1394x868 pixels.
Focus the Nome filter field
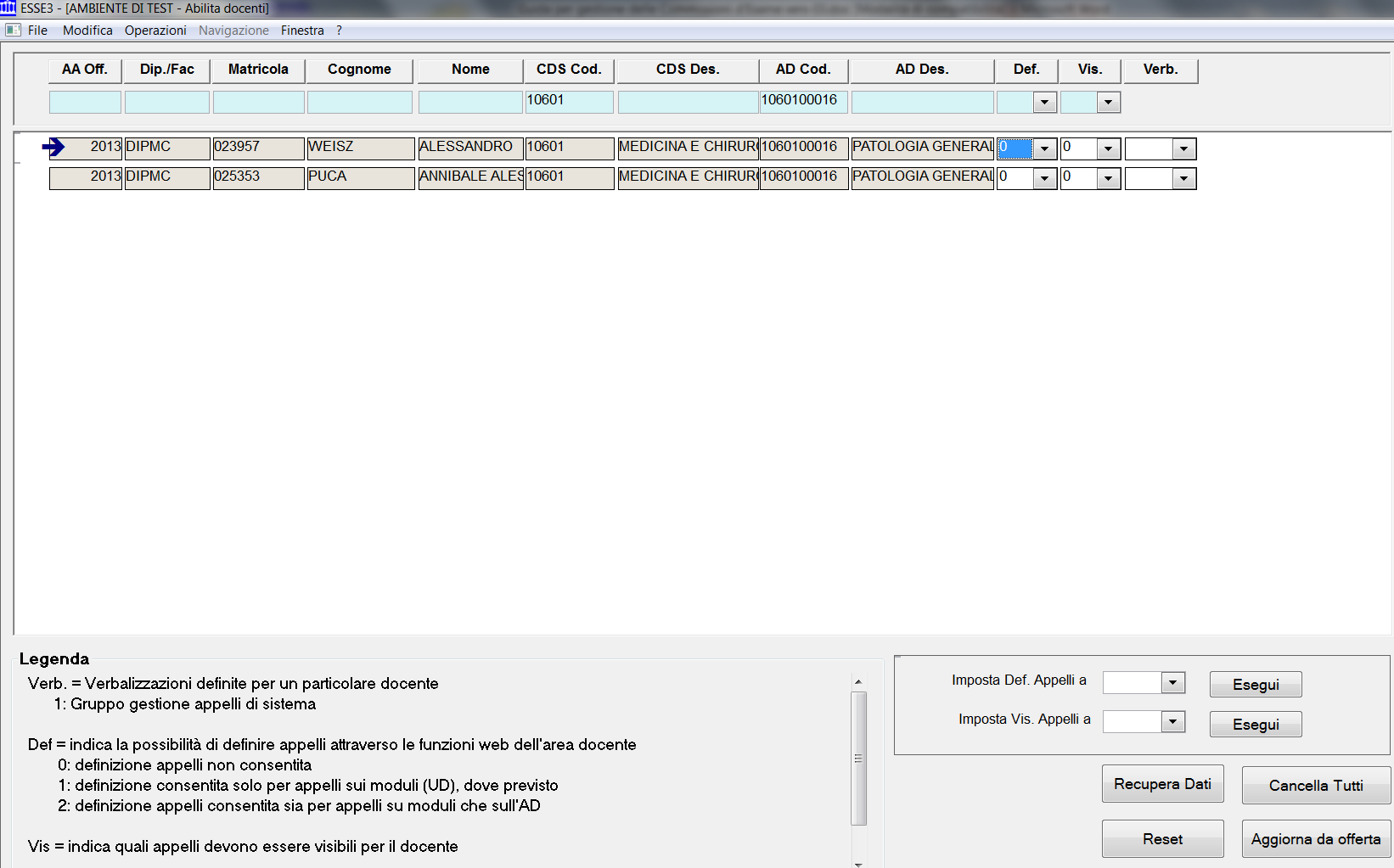470,102
